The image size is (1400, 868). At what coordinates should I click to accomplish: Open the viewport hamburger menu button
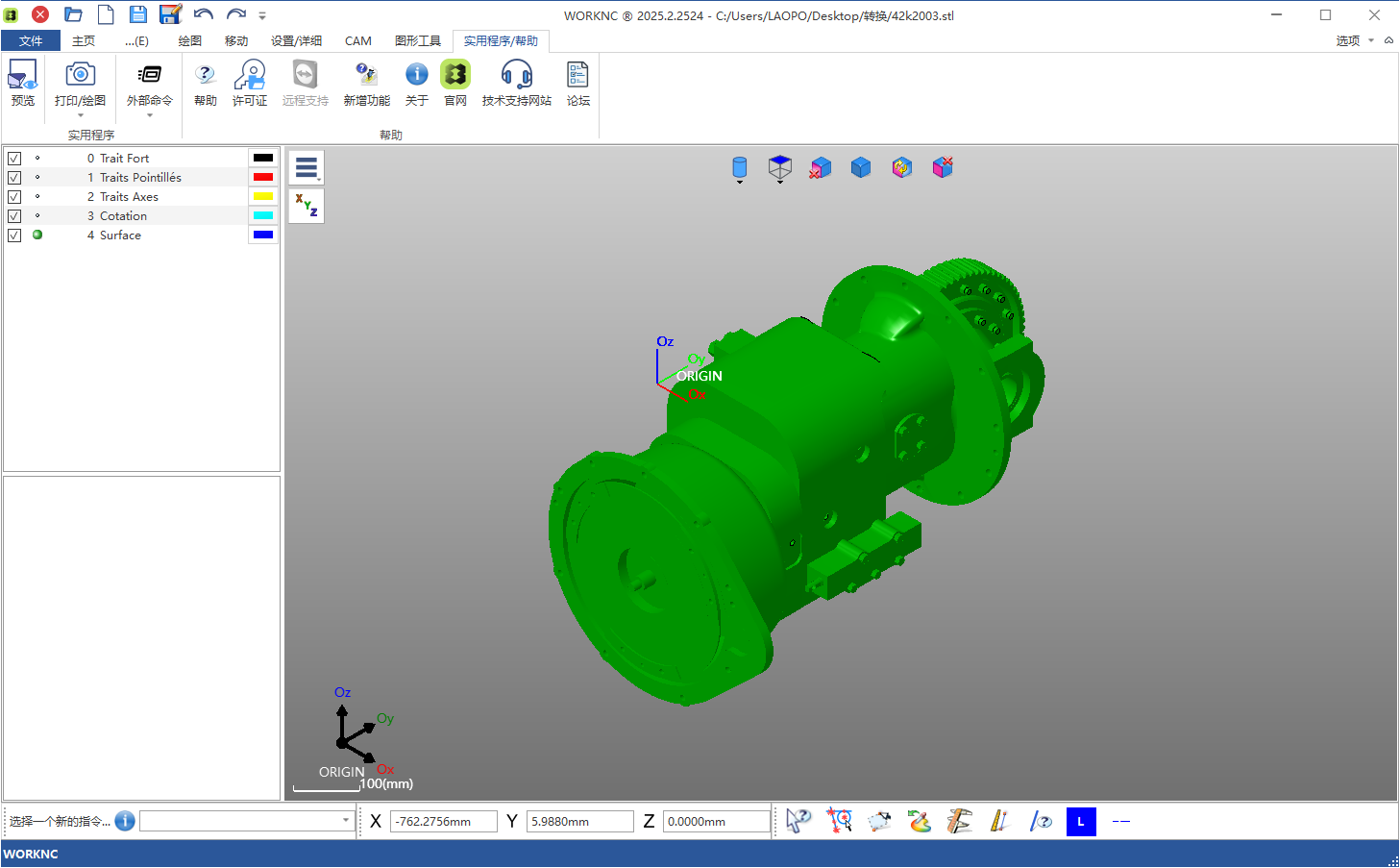click(x=307, y=168)
